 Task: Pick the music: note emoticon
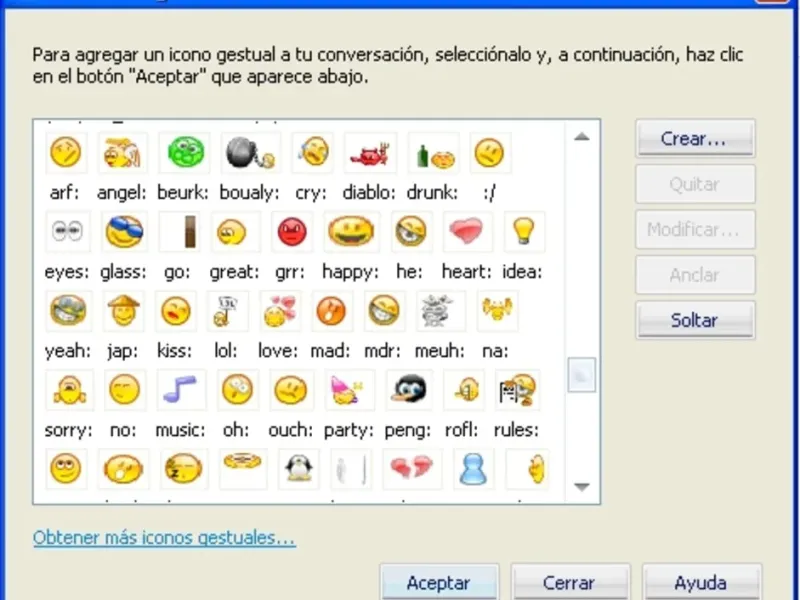point(181,390)
